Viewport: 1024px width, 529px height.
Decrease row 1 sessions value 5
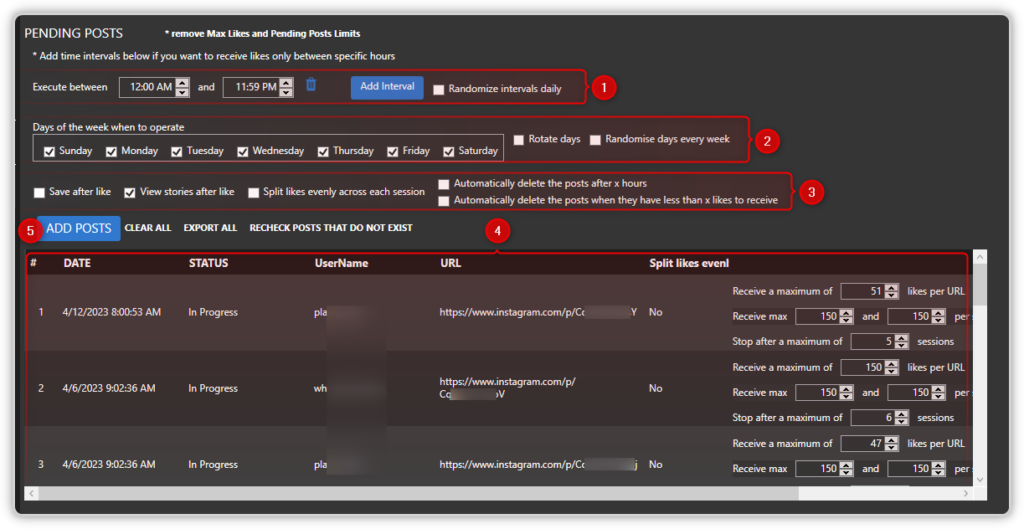(902, 345)
